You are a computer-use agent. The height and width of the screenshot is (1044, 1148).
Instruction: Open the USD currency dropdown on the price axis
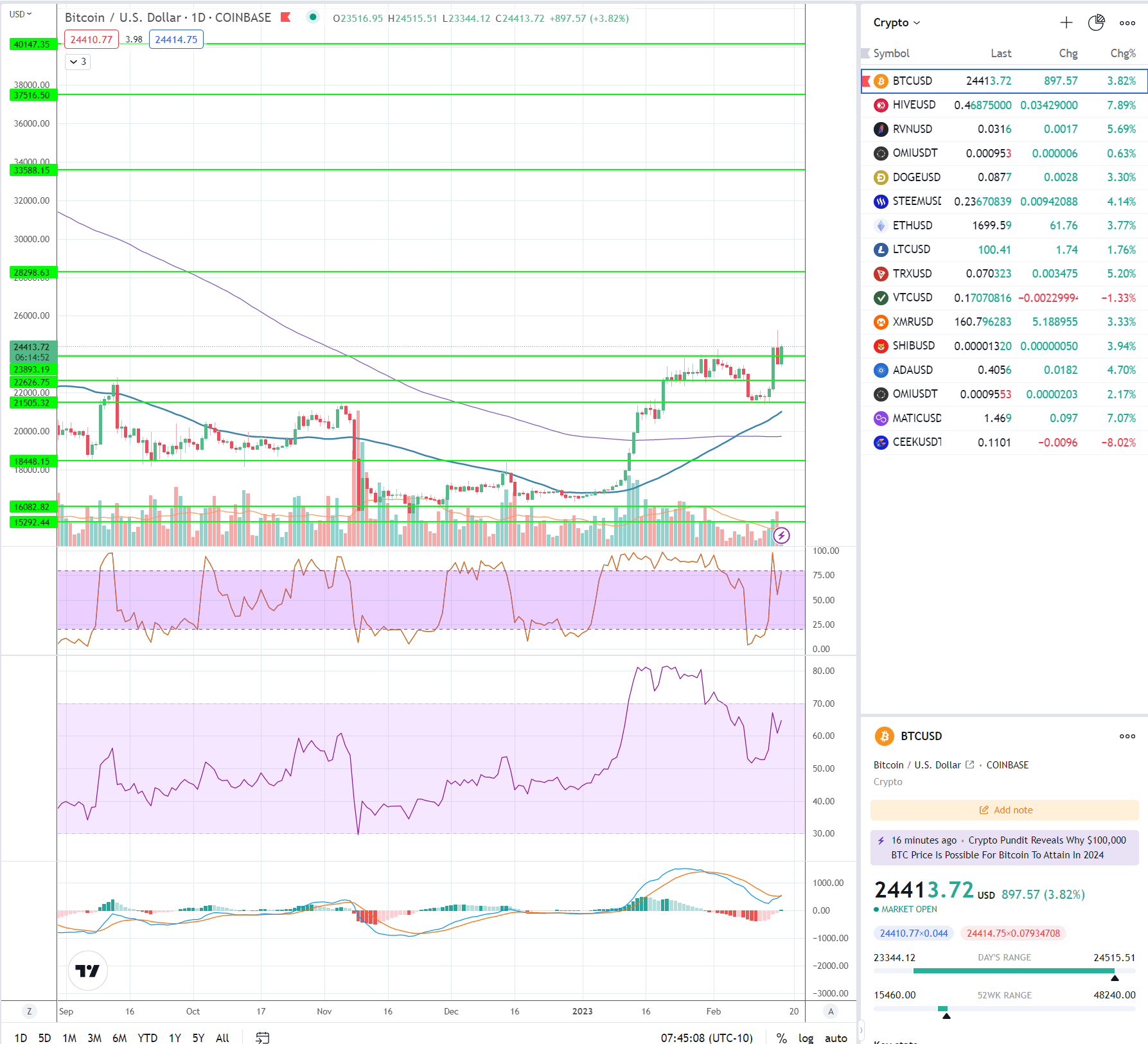coord(21,14)
